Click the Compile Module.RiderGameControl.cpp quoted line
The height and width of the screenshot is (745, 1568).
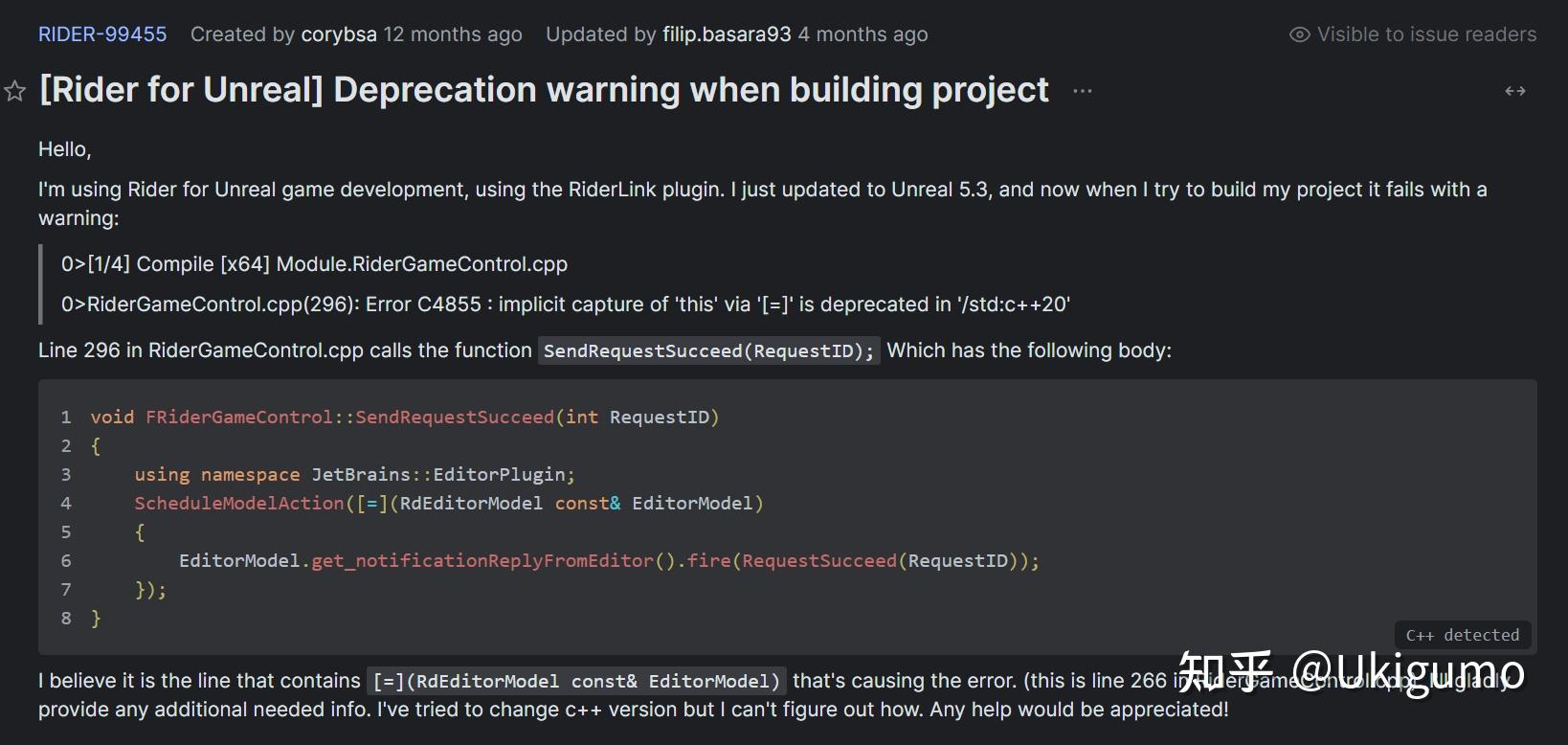314,264
